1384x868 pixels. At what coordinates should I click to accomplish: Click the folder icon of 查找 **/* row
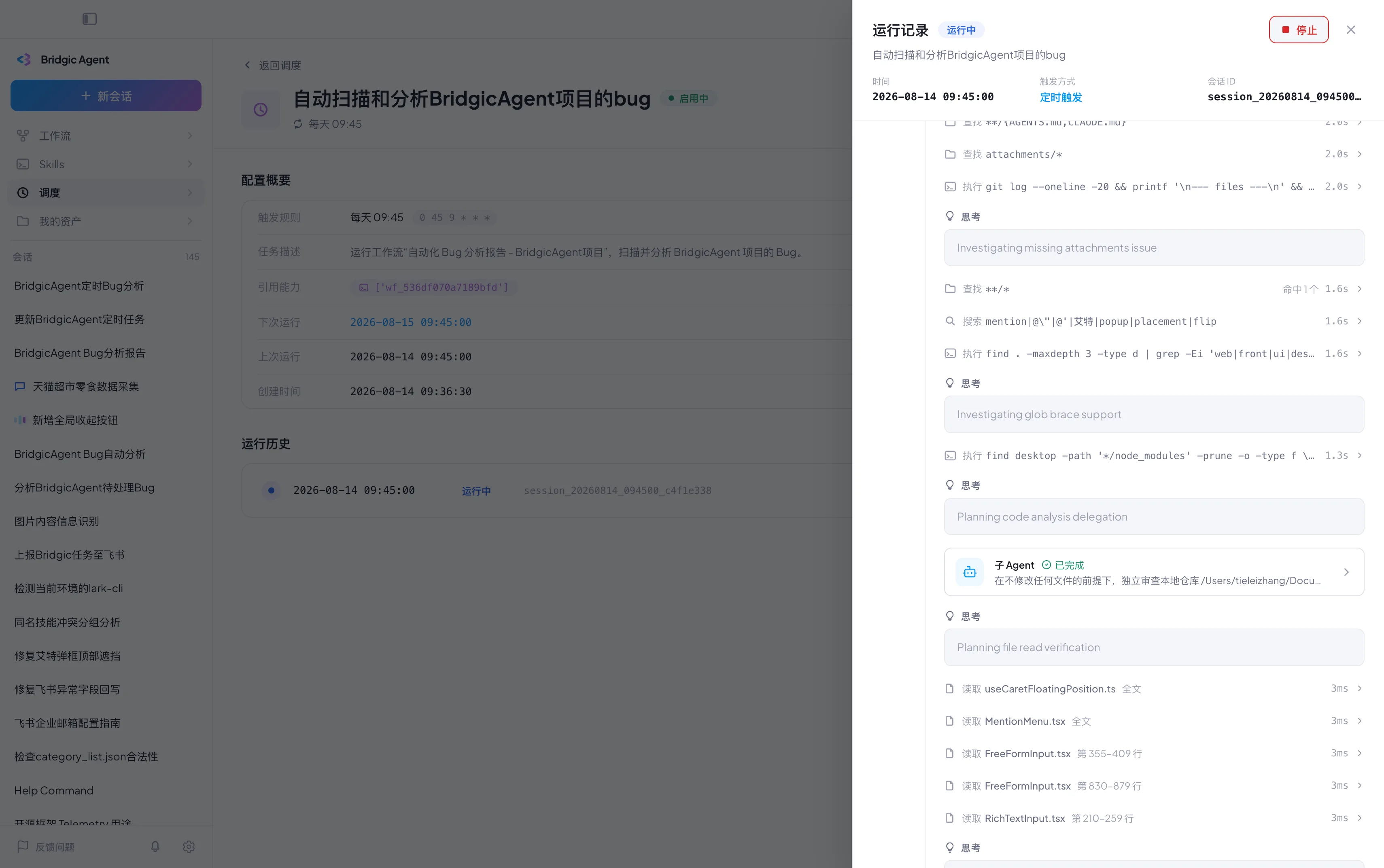coord(951,288)
